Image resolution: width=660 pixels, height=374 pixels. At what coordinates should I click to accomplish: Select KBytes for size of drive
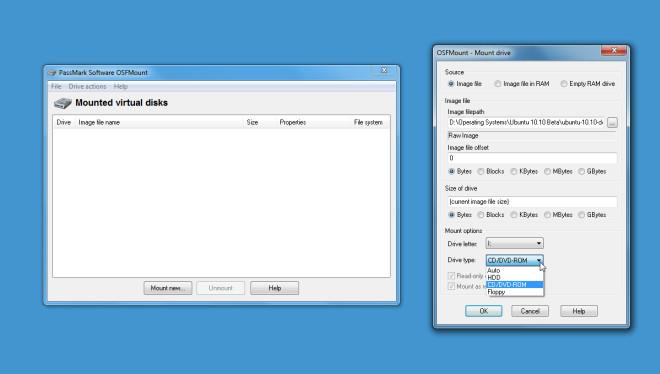[x=514, y=215]
